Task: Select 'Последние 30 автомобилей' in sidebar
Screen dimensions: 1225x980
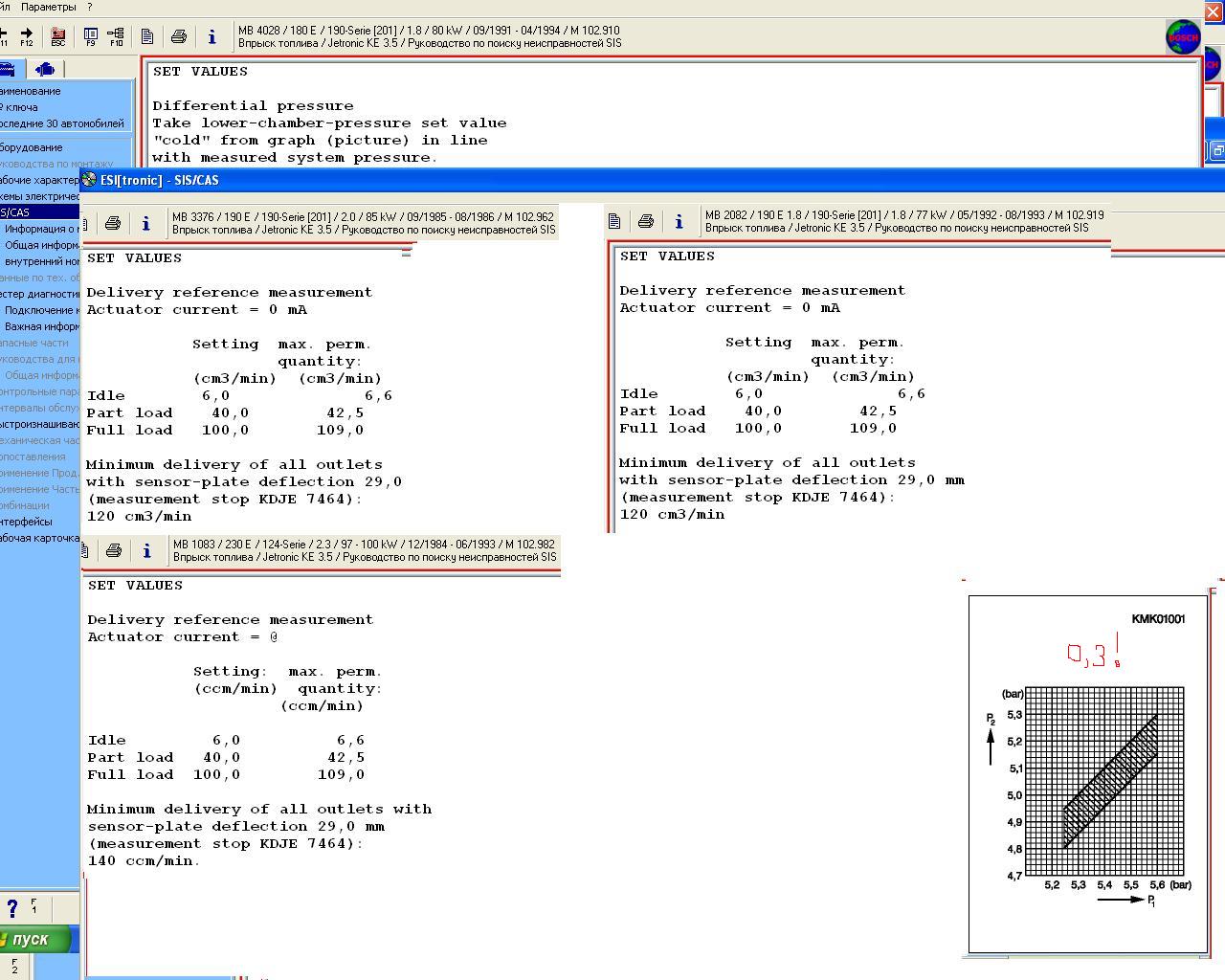Action: [62, 123]
